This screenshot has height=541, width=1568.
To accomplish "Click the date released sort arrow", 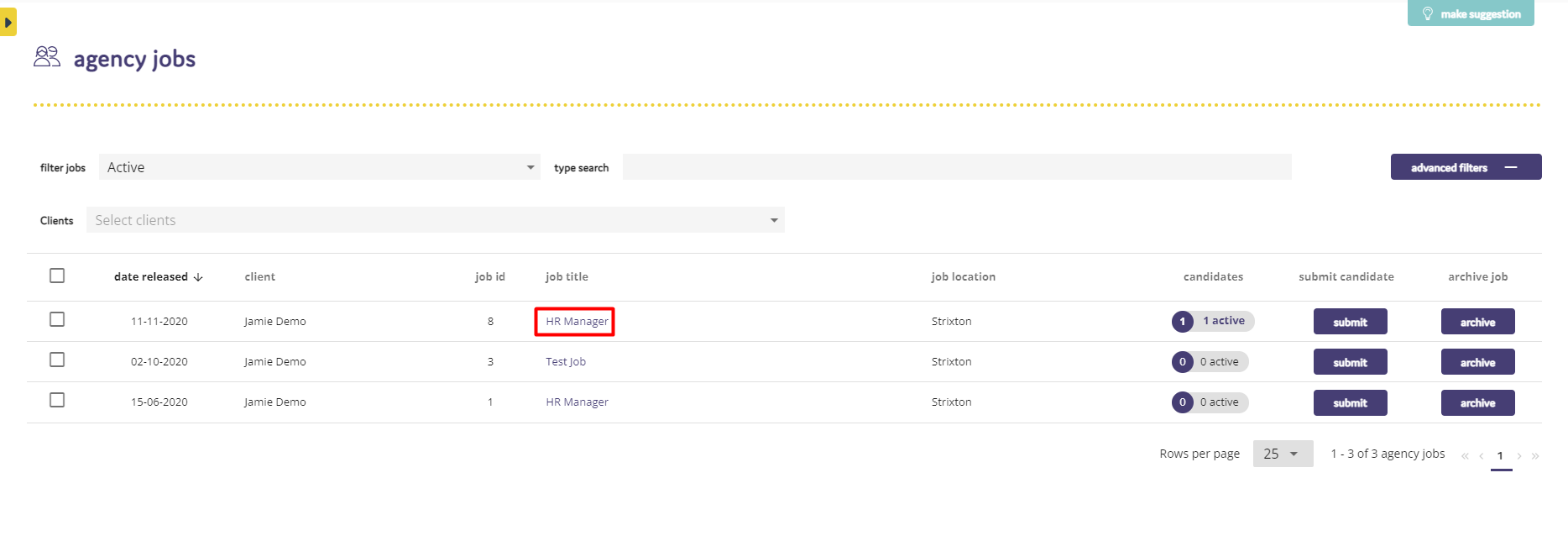I will pos(198,277).
